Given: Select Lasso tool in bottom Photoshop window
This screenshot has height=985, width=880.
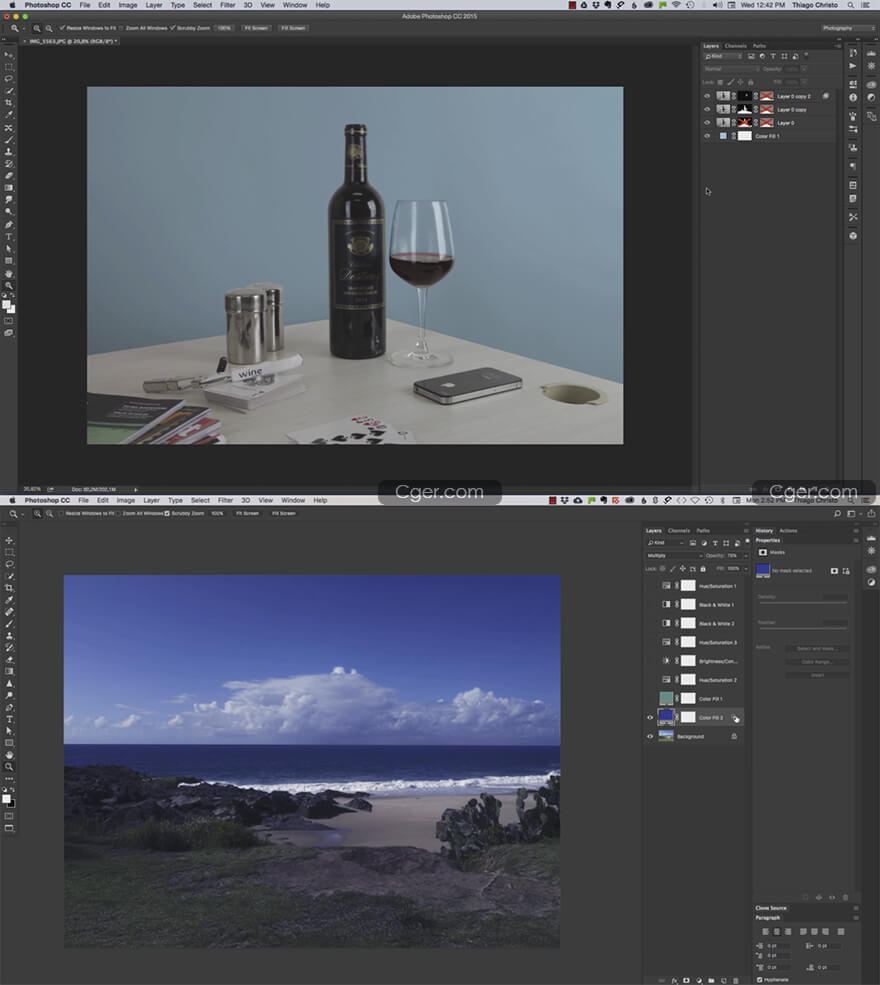Looking at the screenshot, I should [x=9, y=564].
